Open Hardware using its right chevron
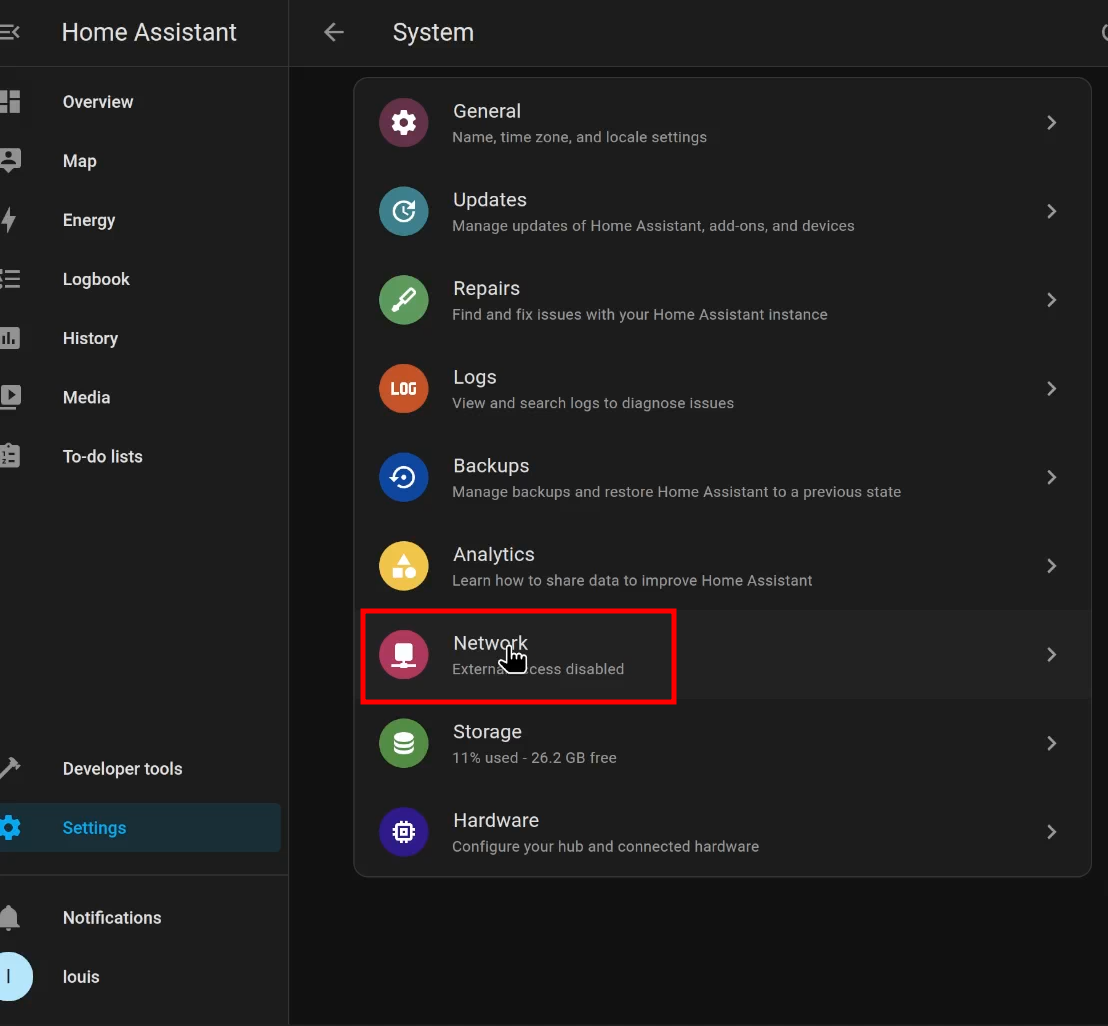 click(x=1051, y=832)
